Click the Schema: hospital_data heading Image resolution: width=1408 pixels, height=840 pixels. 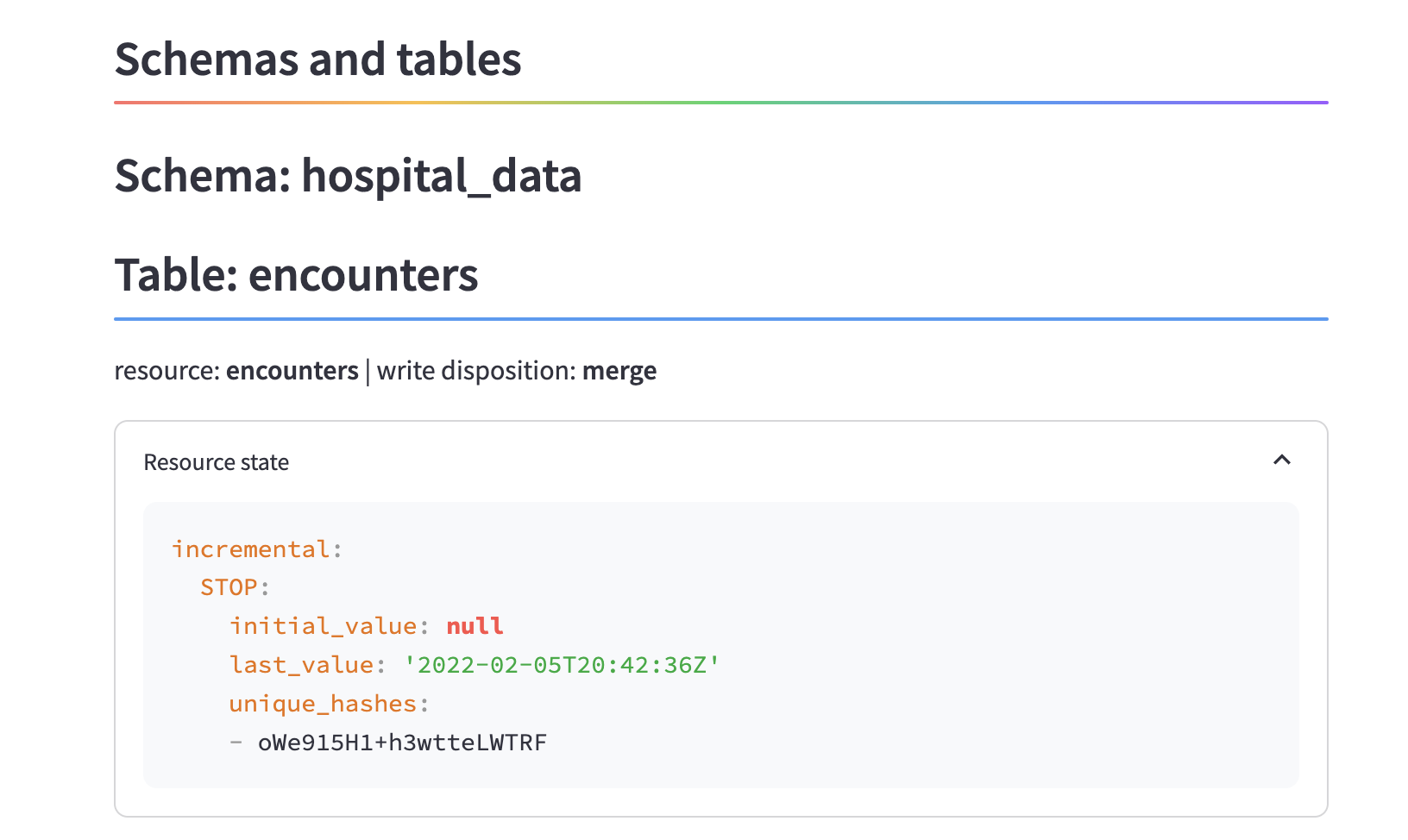coord(348,176)
